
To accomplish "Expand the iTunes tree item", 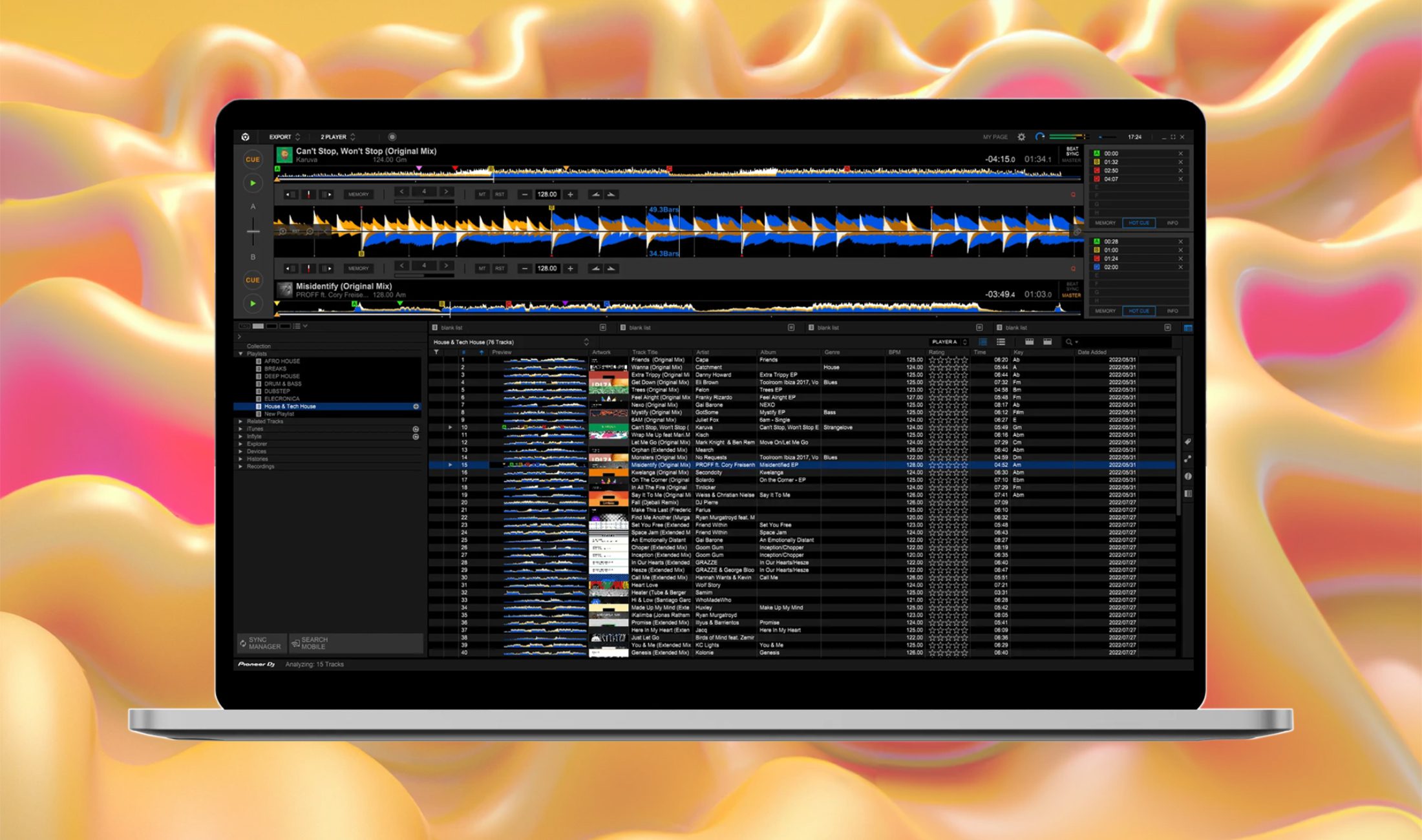I will coord(241,429).
